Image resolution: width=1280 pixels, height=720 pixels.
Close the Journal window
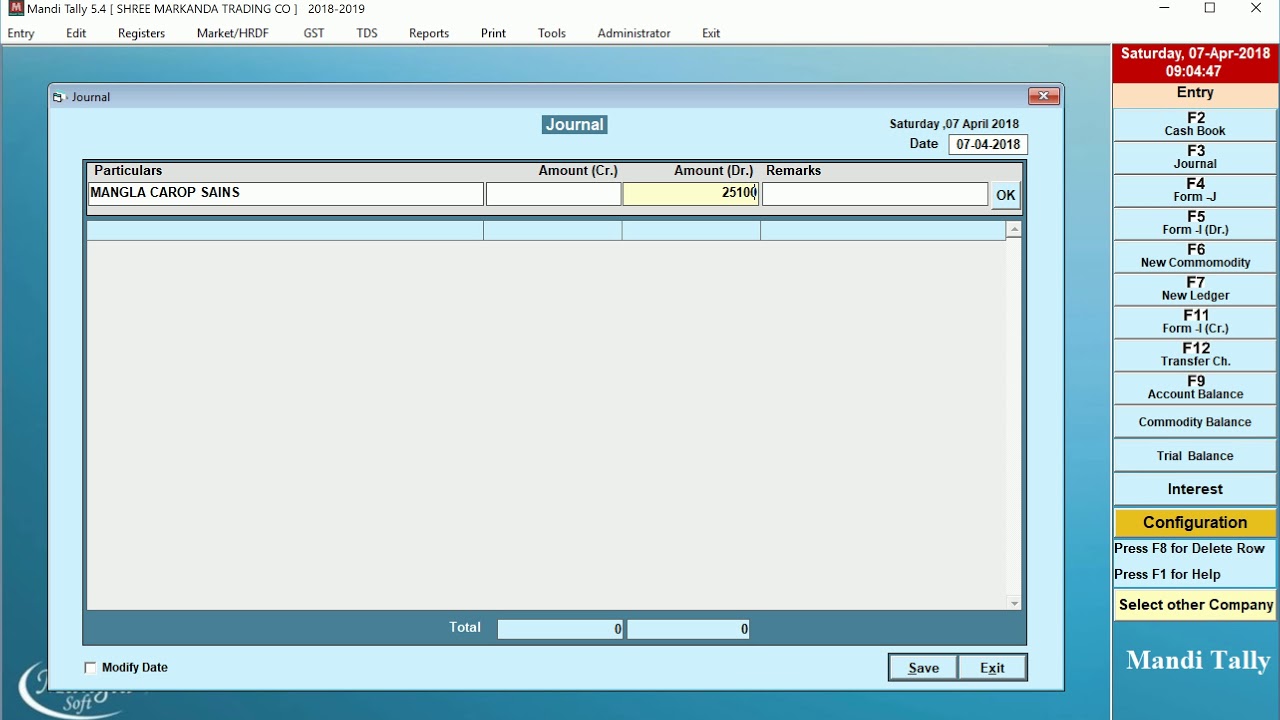(1043, 96)
